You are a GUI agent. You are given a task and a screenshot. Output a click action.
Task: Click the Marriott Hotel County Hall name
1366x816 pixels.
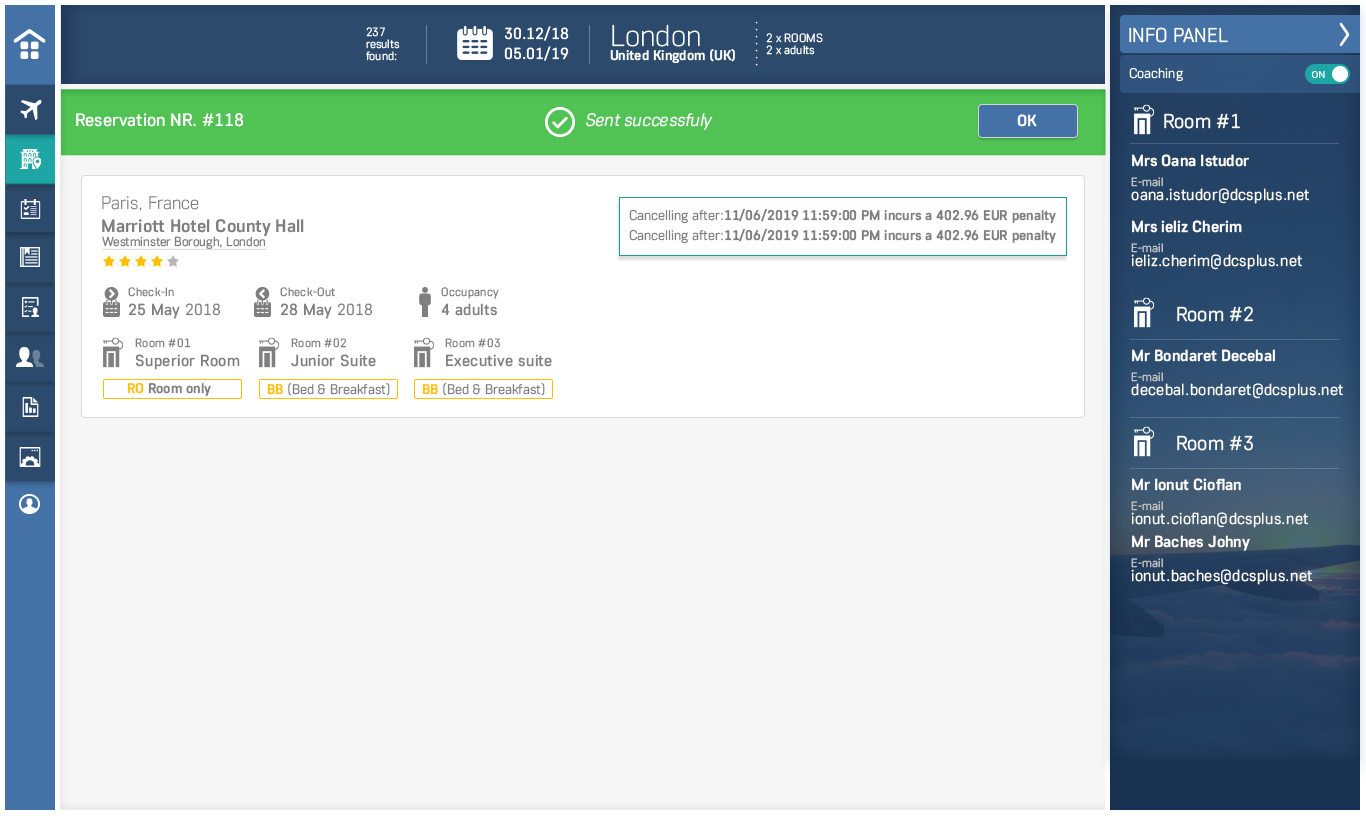pos(203,226)
